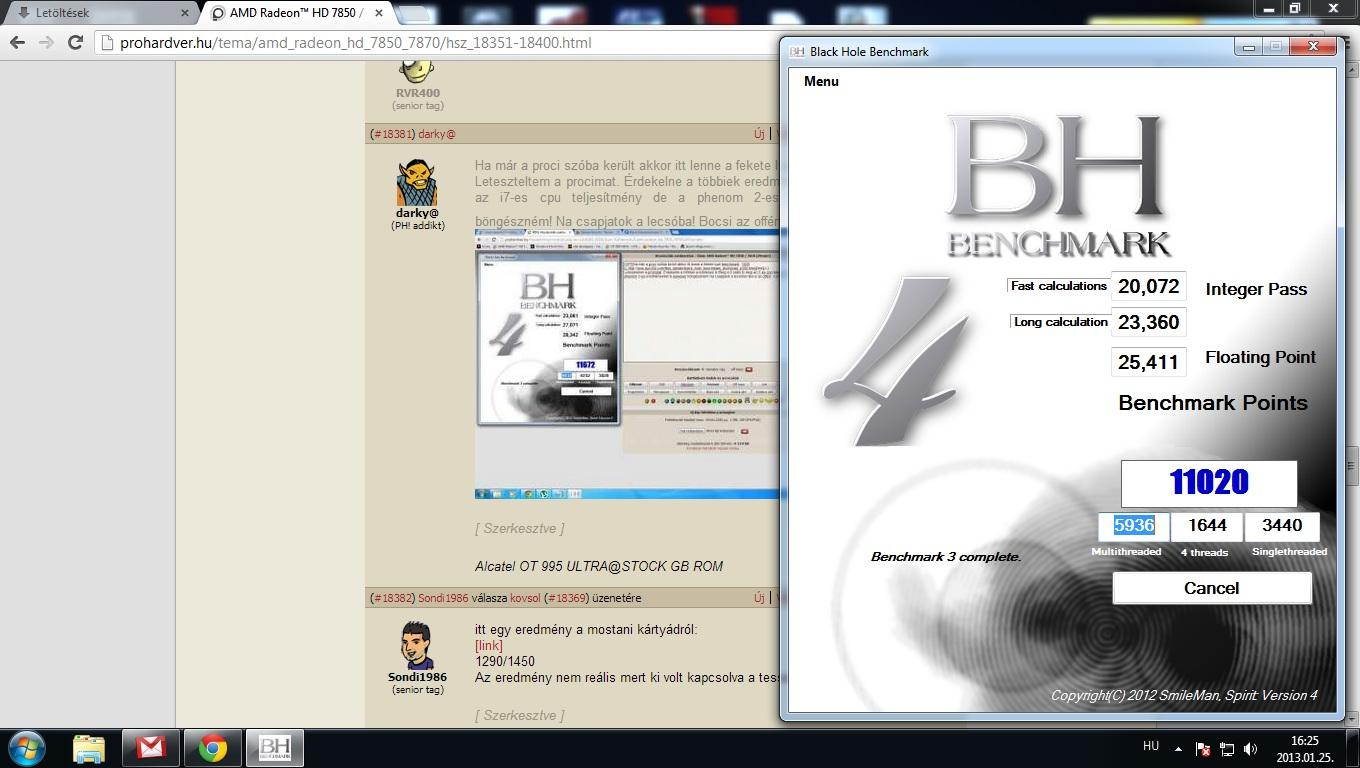Click the 4 threads score 1644
1360x768 pixels.
[1206, 526]
